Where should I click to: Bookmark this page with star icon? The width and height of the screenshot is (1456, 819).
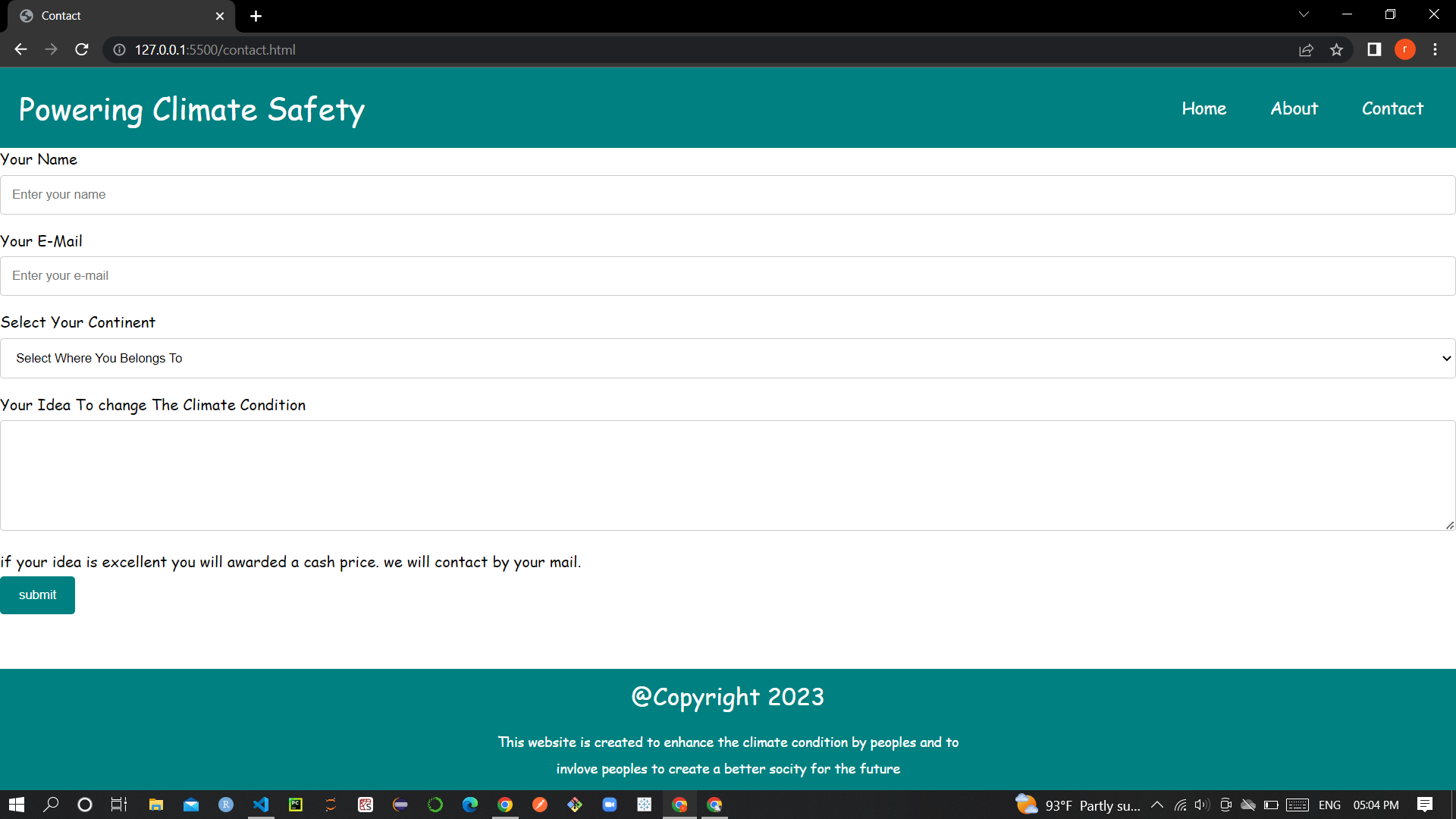[x=1336, y=49]
